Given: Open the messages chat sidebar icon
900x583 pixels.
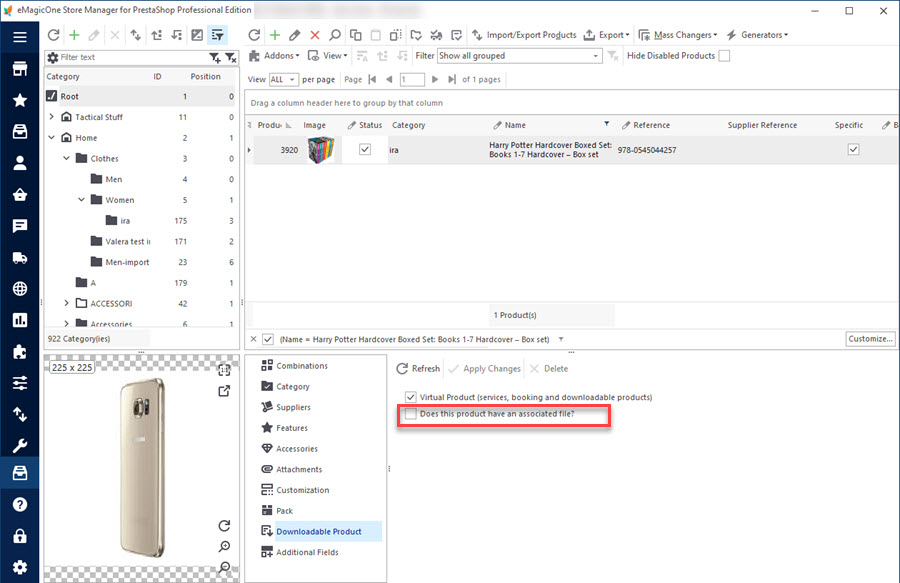Looking at the screenshot, I should 20,226.
